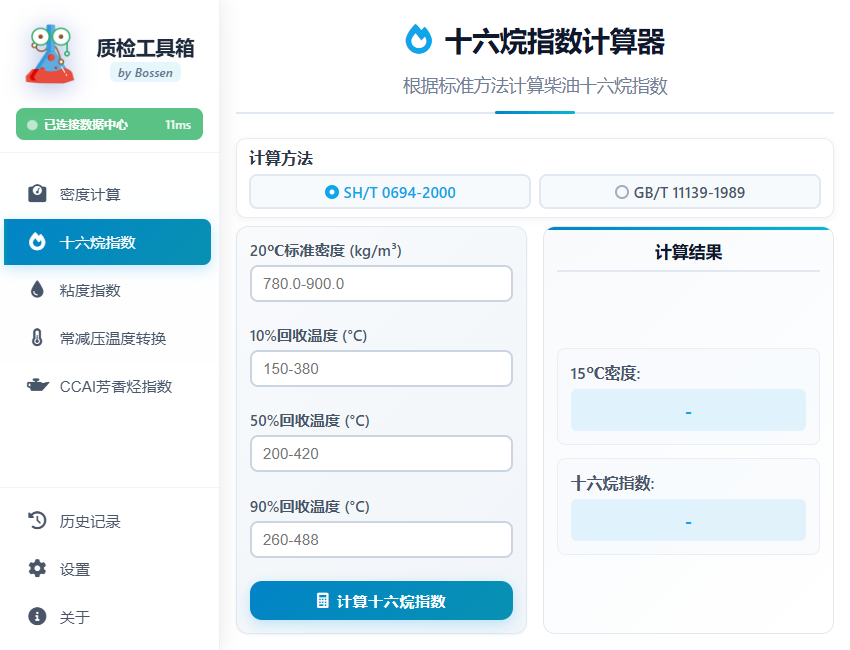
Task: Click the history clock icon
Action: (x=37, y=520)
